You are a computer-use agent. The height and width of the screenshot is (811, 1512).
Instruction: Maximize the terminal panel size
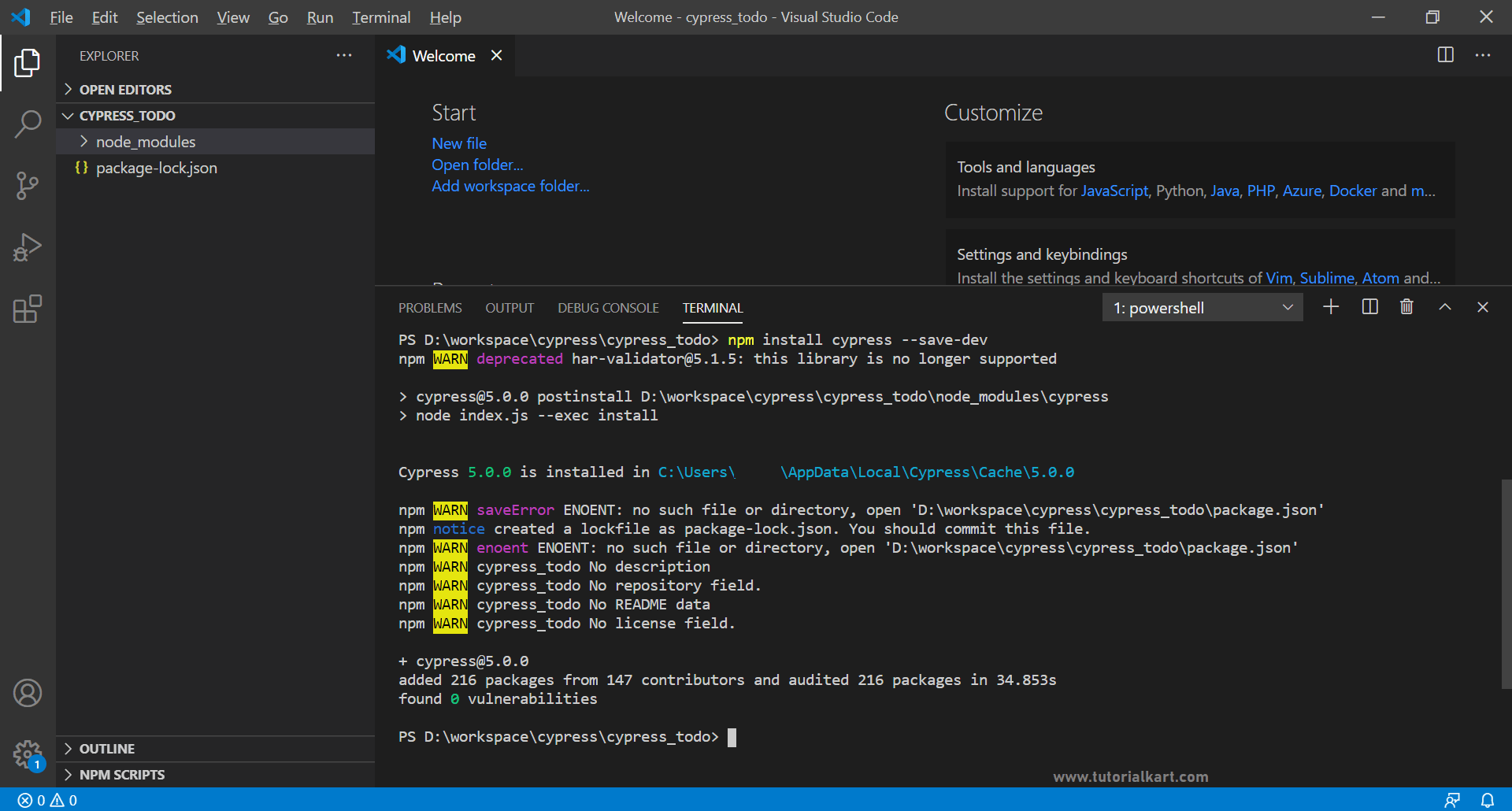point(1444,307)
